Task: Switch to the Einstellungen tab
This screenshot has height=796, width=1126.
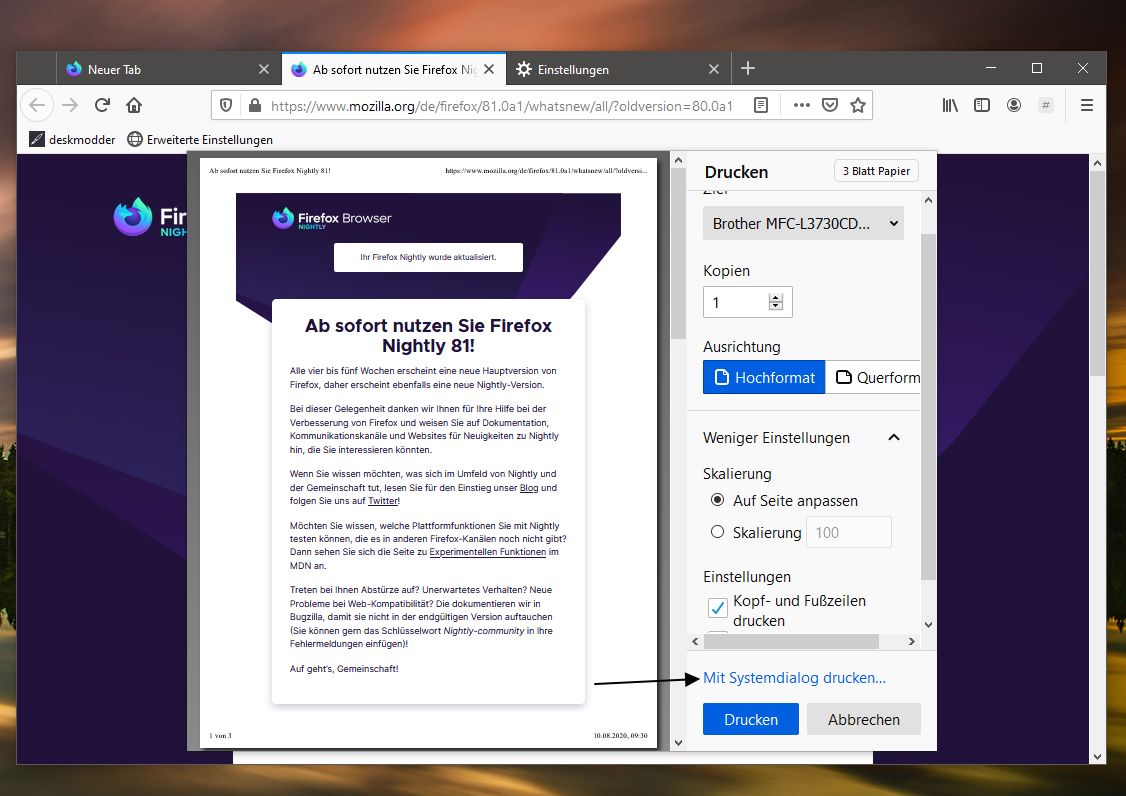Action: pyautogui.click(x=618, y=69)
